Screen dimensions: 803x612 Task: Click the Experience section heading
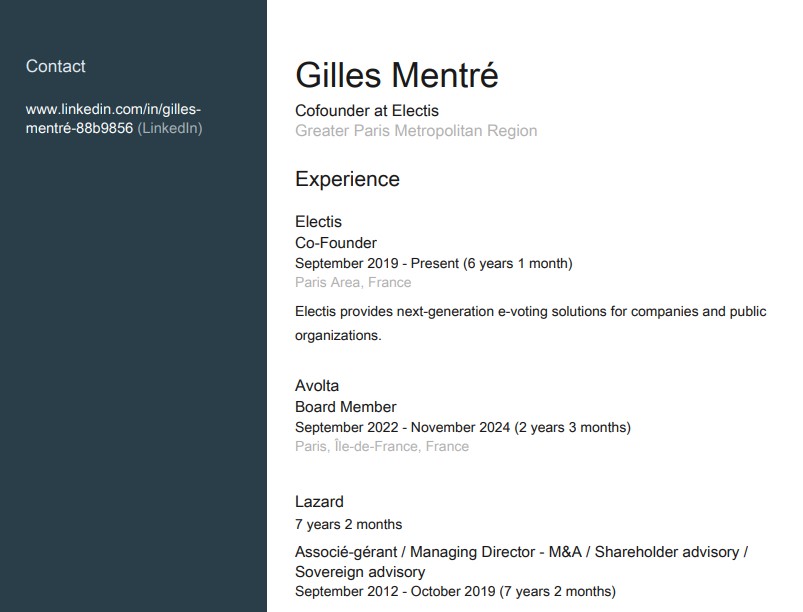347,180
